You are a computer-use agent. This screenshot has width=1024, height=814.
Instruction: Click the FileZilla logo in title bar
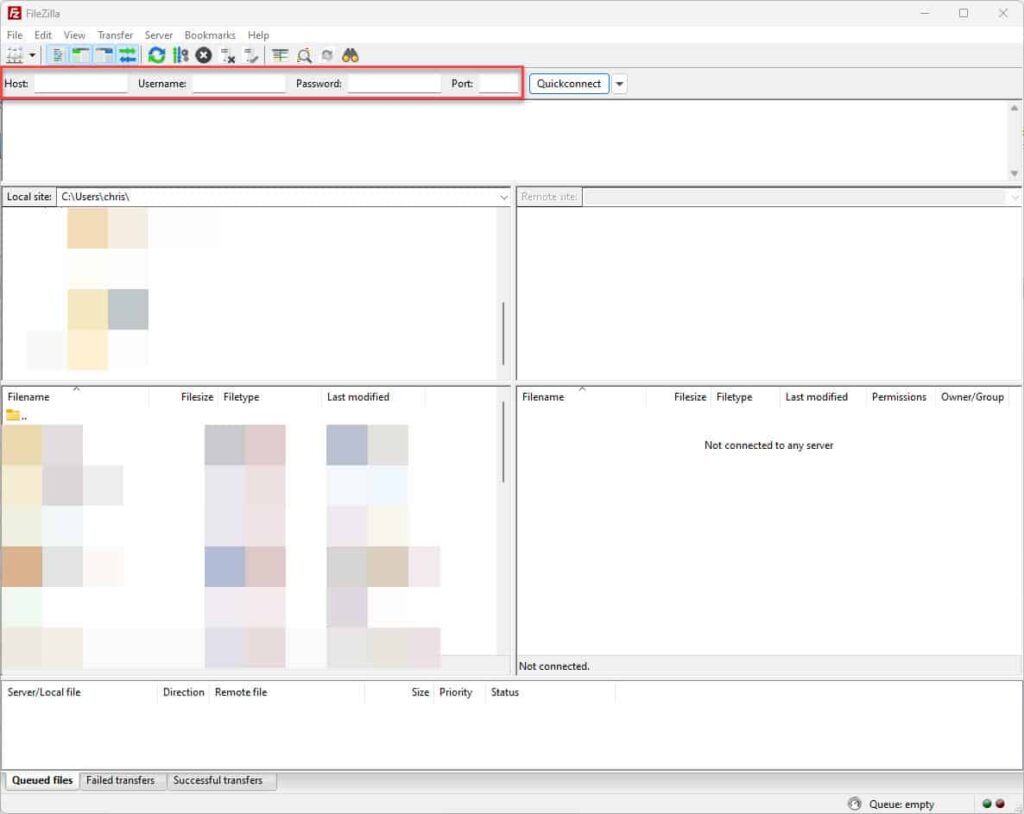14,13
